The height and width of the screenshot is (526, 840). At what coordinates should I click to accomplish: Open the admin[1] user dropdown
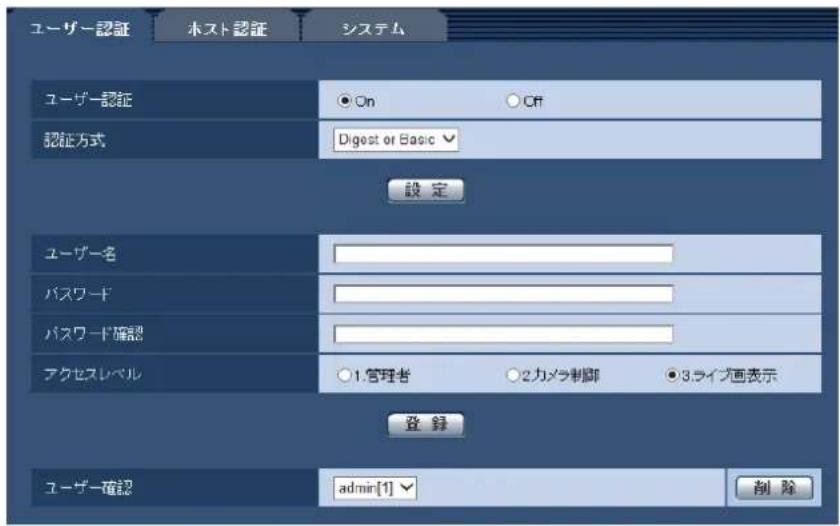point(374,488)
